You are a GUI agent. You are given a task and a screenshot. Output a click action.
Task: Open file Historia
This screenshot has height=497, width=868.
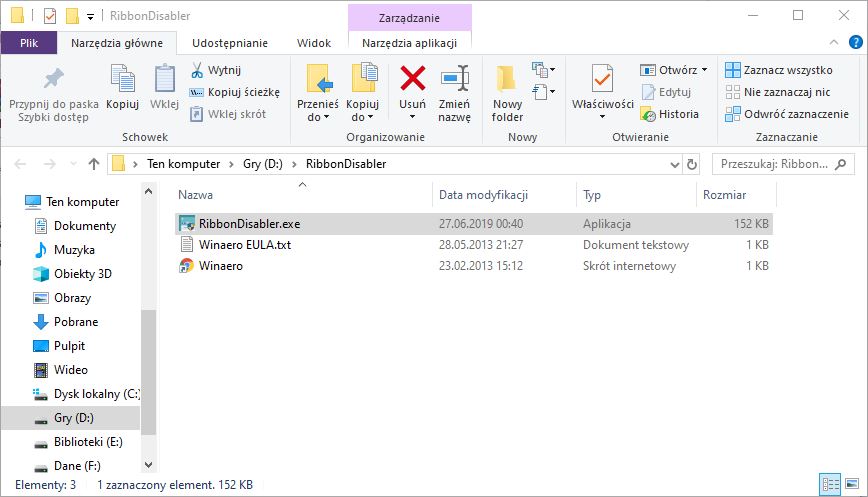coord(670,114)
